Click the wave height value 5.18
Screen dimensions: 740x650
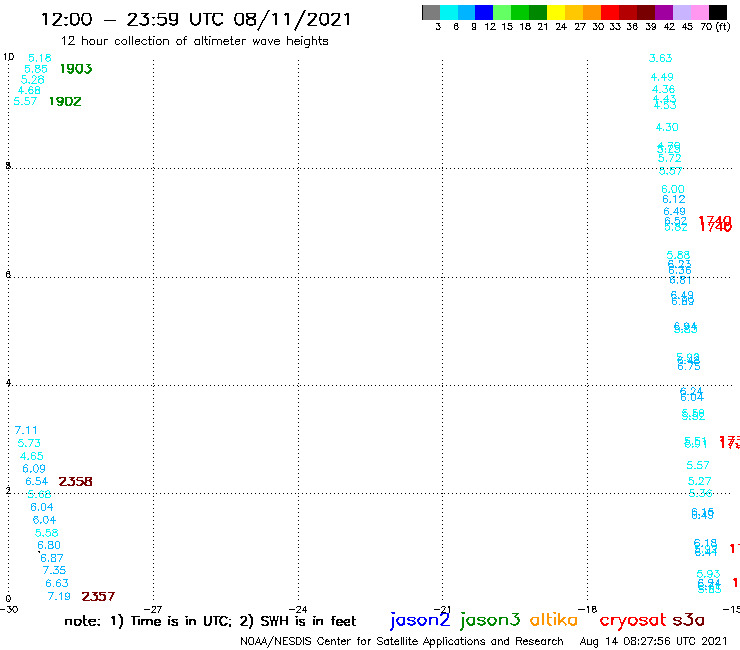point(40,58)
